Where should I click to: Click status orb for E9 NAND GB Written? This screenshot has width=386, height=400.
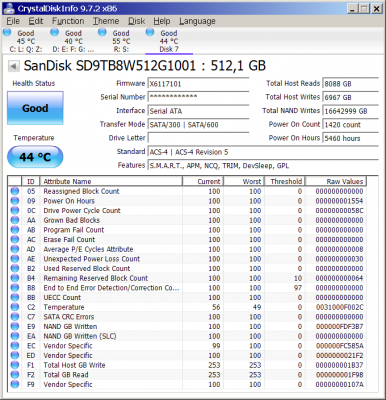pyautogui.click(x=15, y=326)
